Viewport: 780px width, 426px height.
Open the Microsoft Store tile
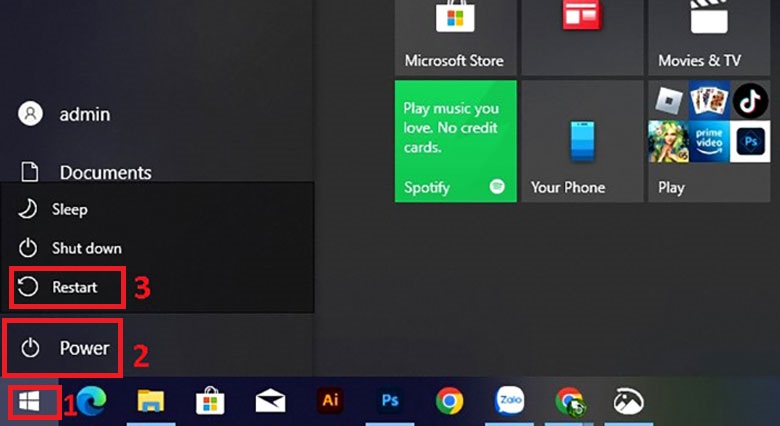[455, 35]
